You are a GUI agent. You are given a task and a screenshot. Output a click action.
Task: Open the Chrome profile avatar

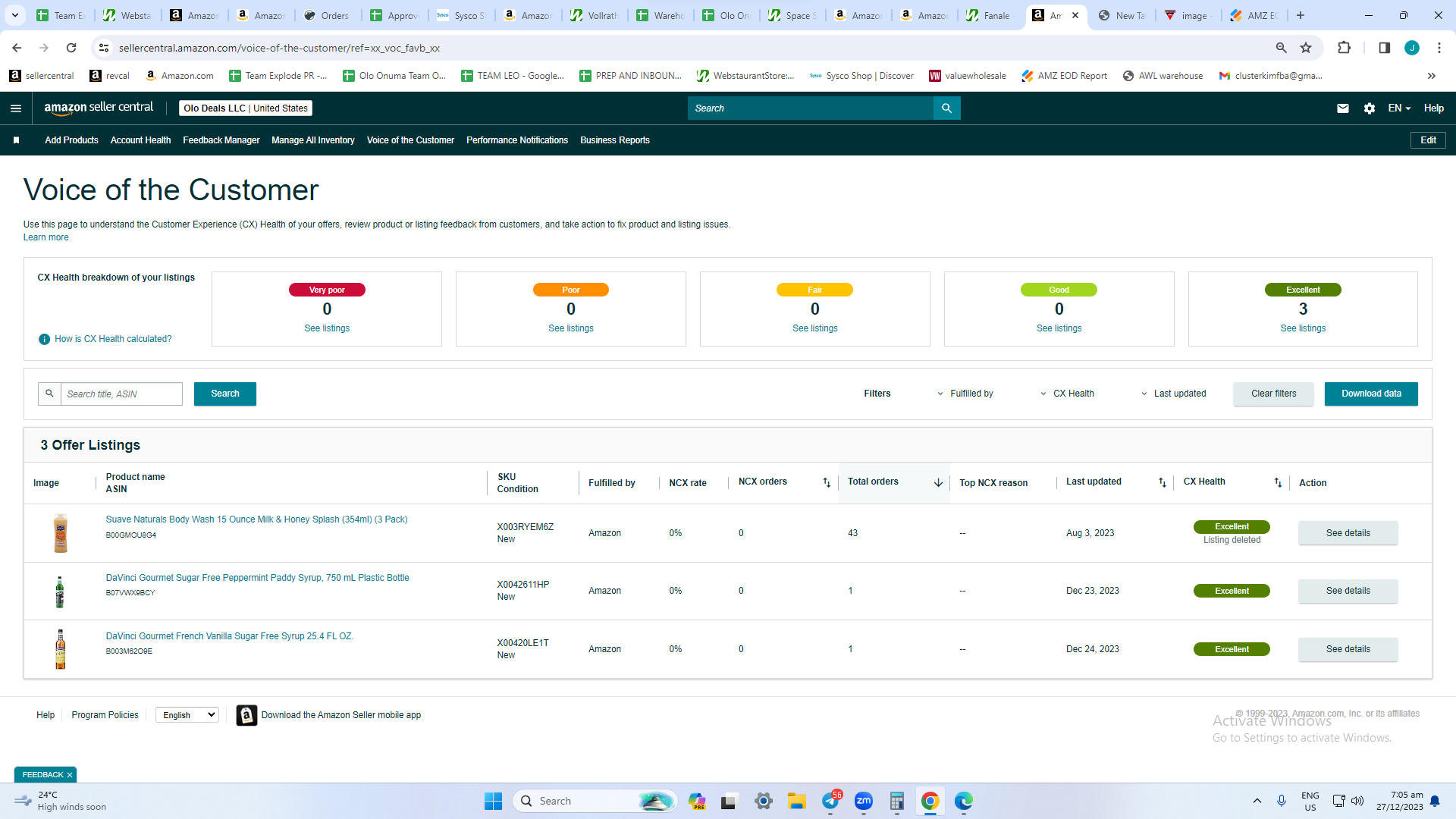1412,48
